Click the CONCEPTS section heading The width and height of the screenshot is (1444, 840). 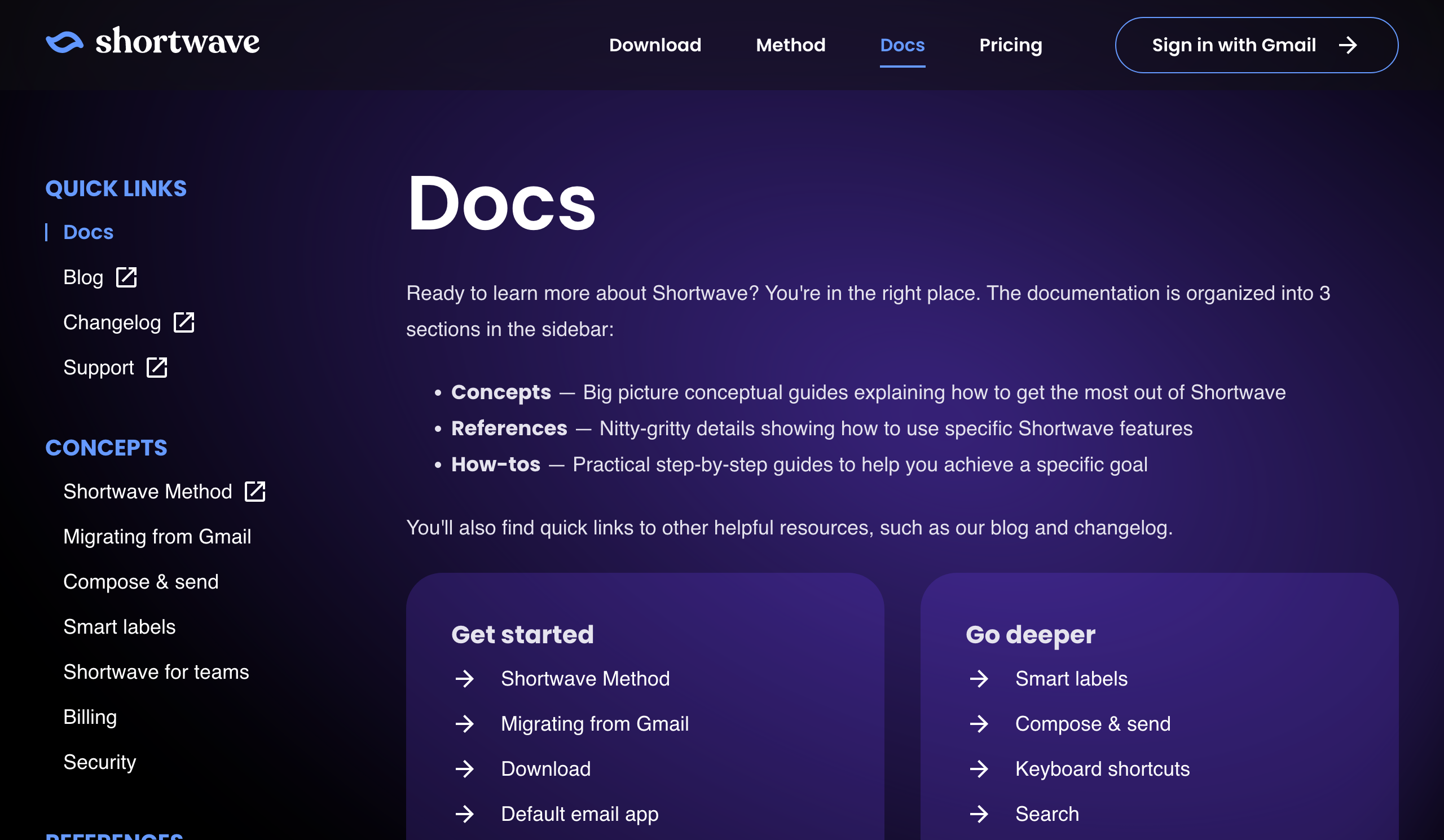pyautogui.click(x=106, y=448)
